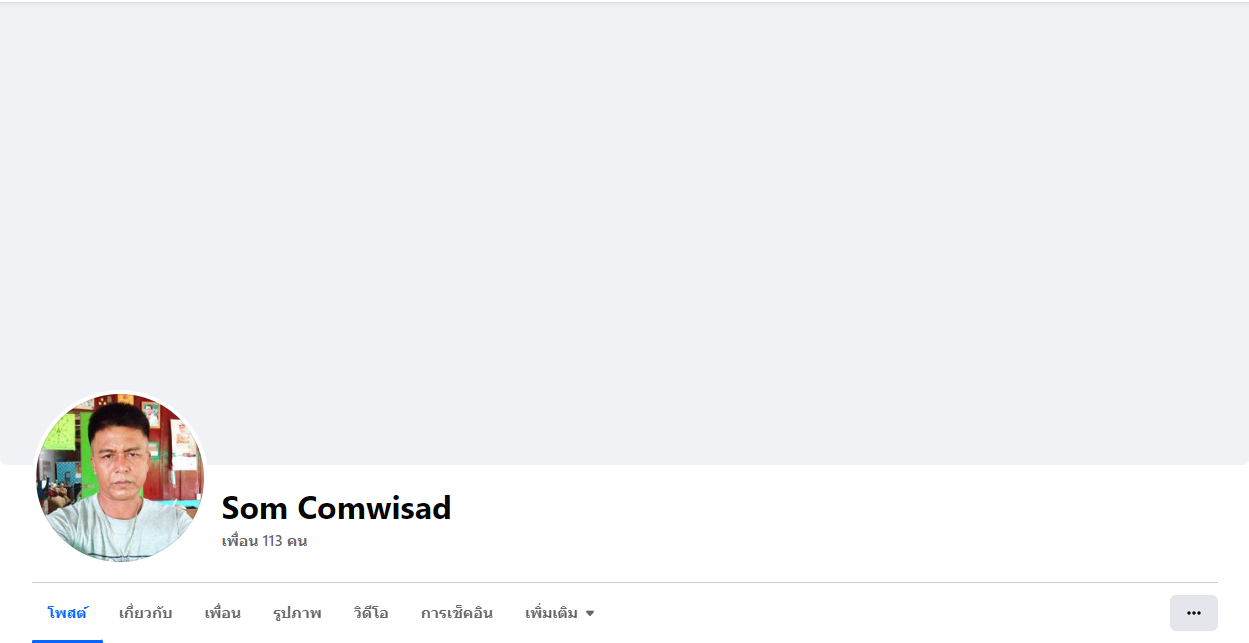The height and width of the screenshot is (643, 1249).
Task: Show the about info via เกี่ยวกับ
Action: [x=146, y=613]
